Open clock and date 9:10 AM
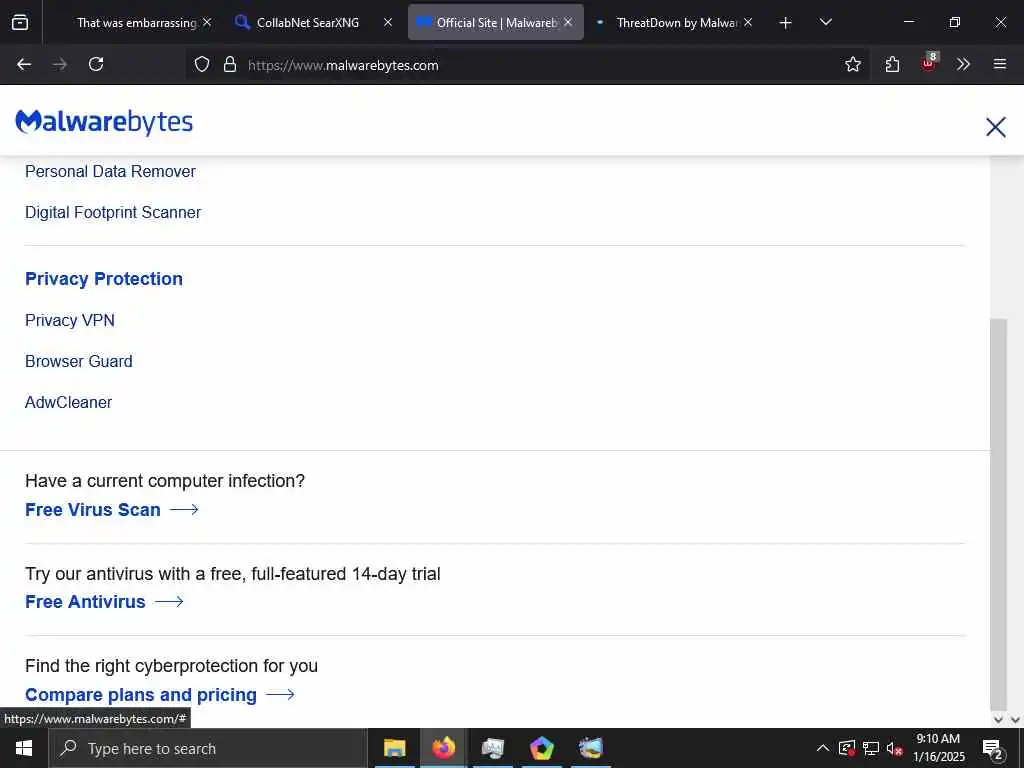 [938, 748]
